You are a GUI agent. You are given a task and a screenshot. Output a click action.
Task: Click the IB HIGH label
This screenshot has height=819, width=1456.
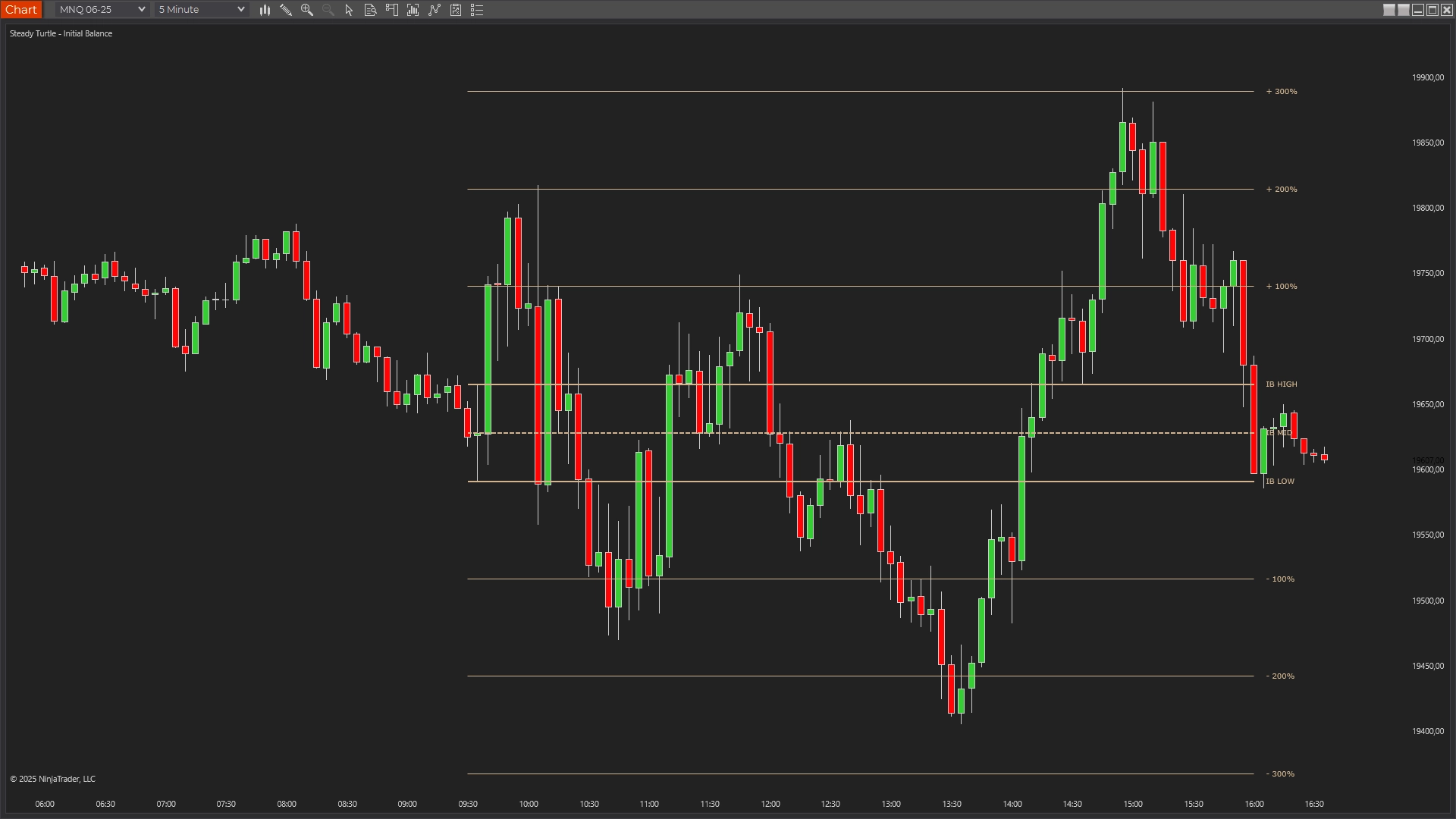click(1282, 384)
